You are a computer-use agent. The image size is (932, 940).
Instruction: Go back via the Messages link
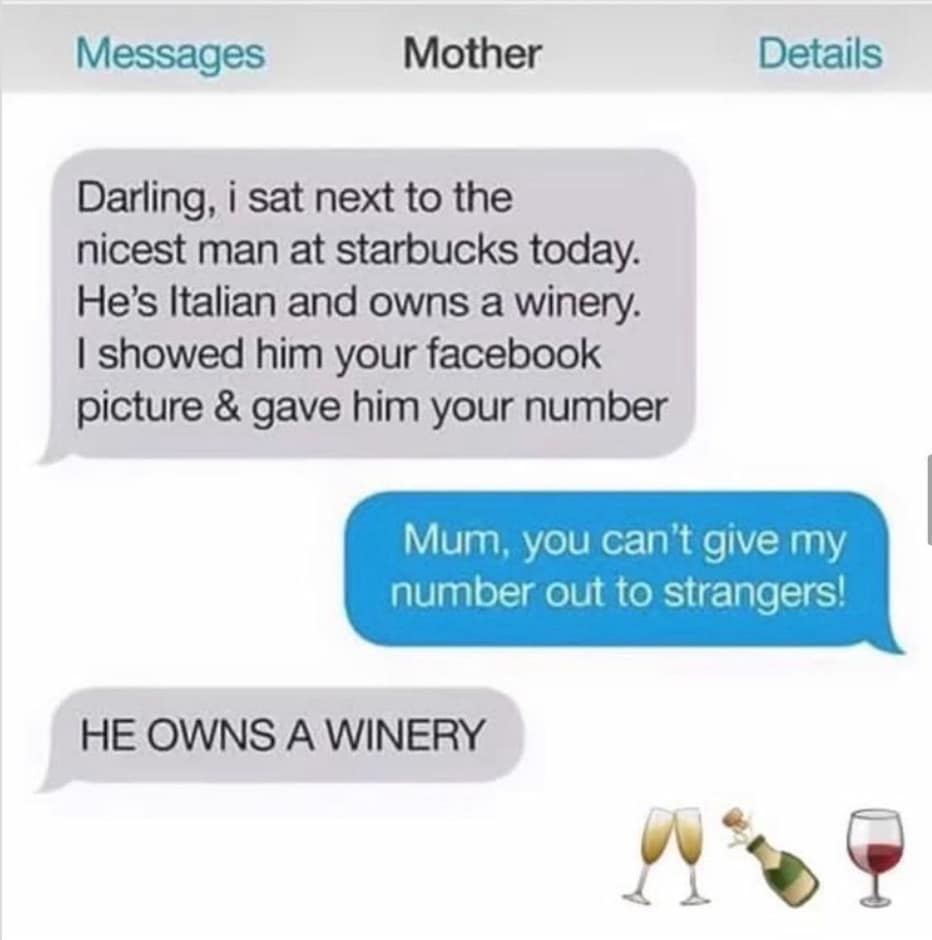[170, 55]
